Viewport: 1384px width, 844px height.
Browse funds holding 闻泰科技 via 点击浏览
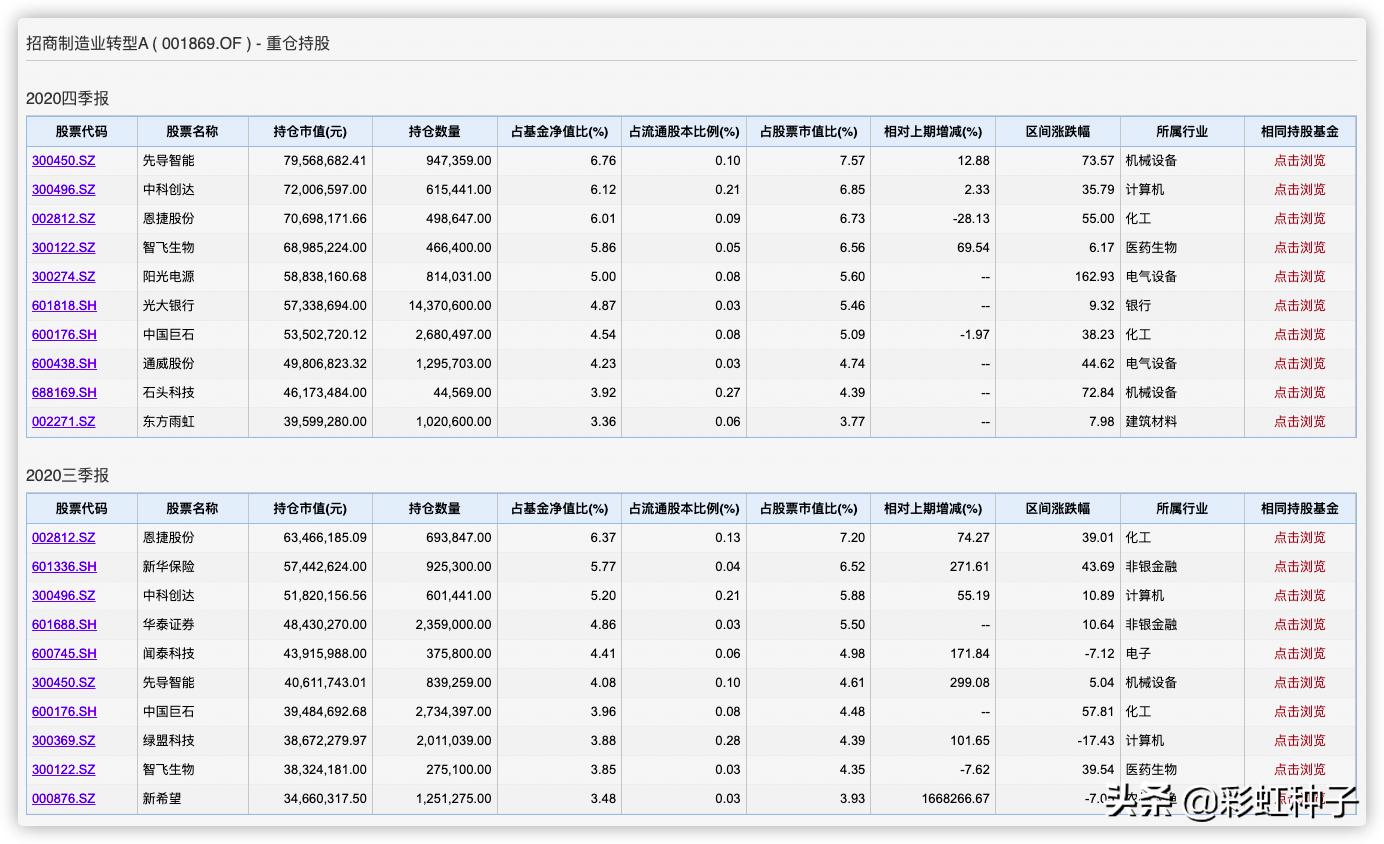point(1299,653)
